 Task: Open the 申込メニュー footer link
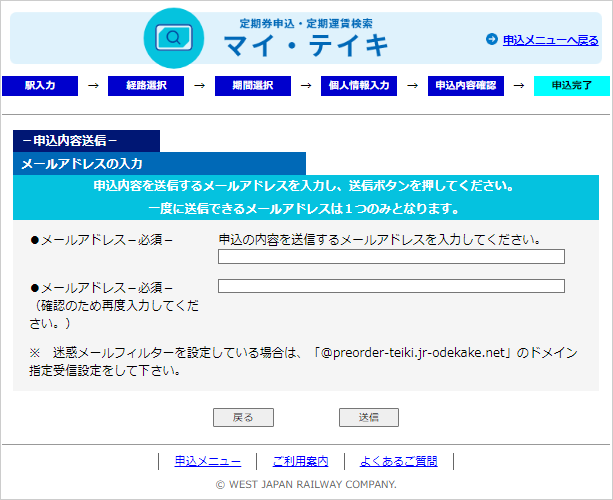pyautogui.click(x=208, y=461)
